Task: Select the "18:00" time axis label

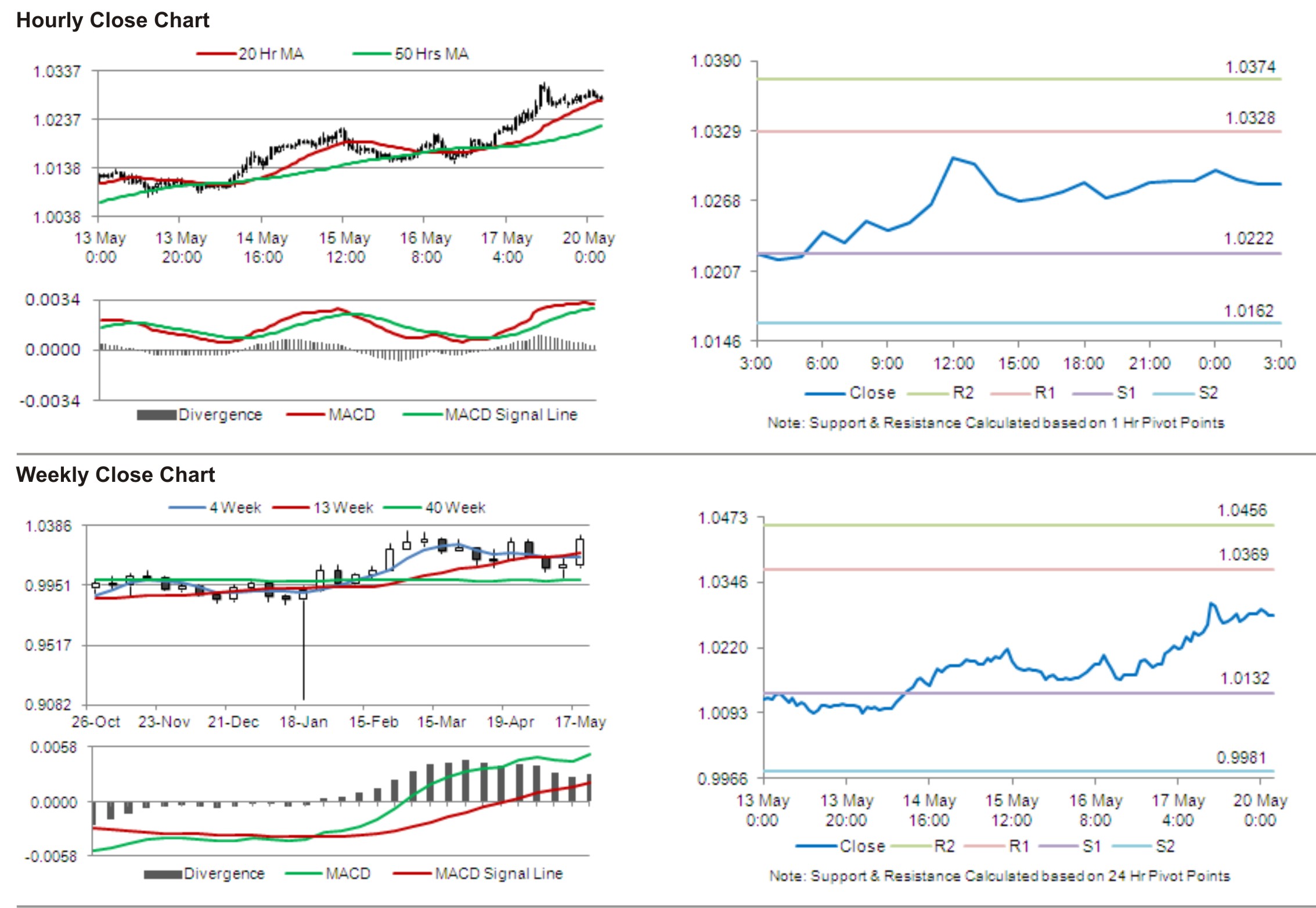Action: (x=1084, y=364)
